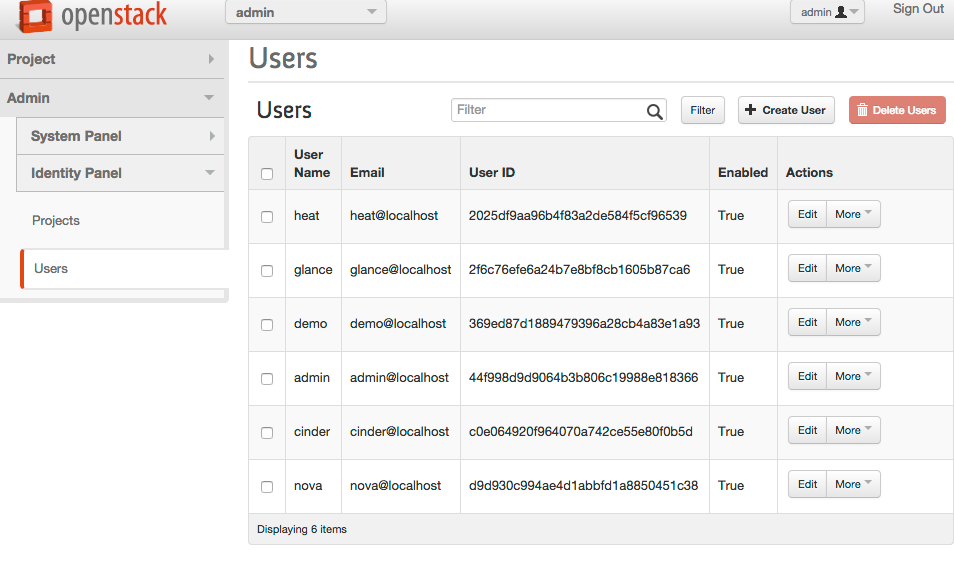Expand the System Panel section

point(120,136)
